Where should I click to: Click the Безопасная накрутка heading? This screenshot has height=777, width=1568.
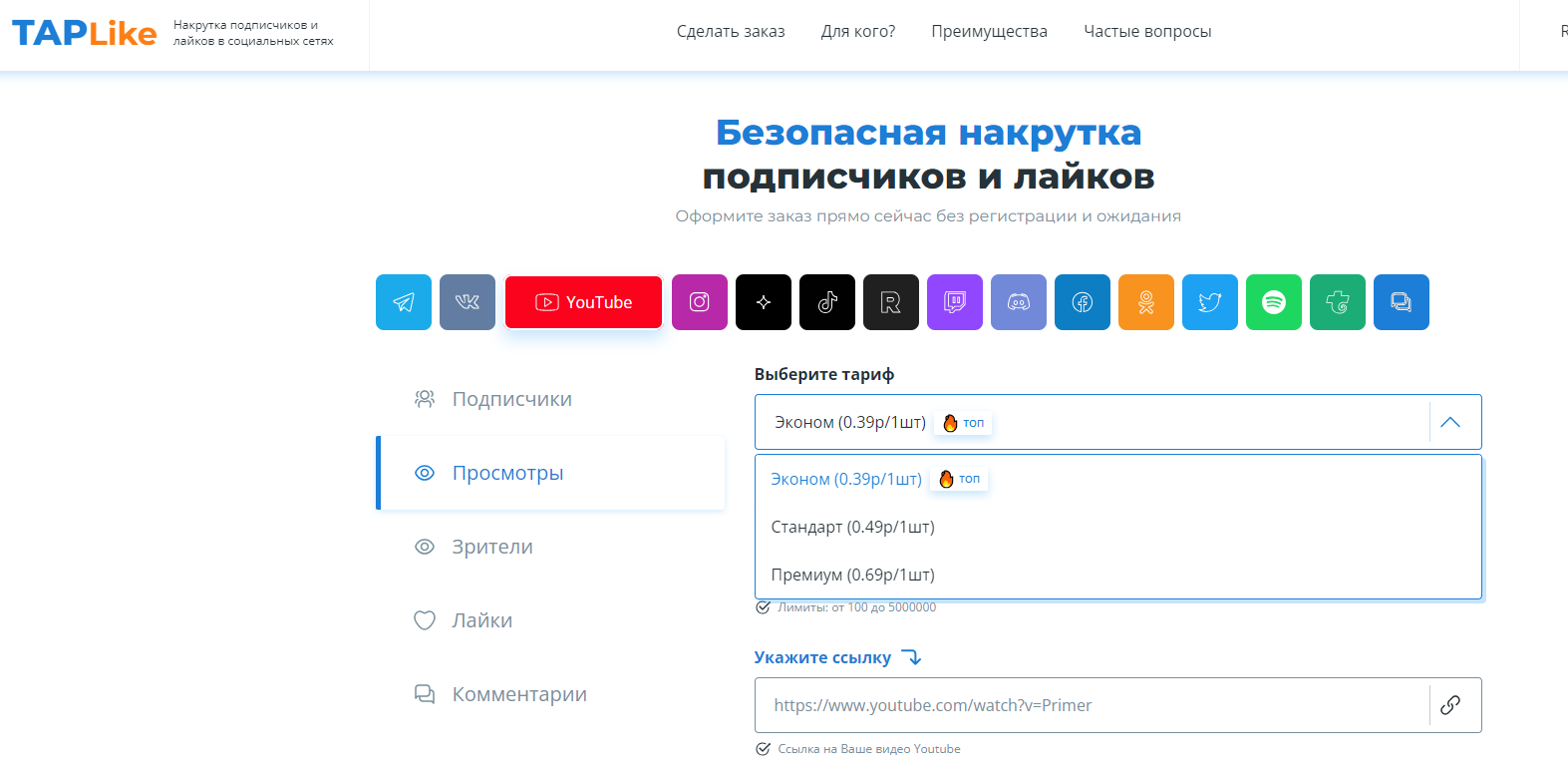coord(929,132)
